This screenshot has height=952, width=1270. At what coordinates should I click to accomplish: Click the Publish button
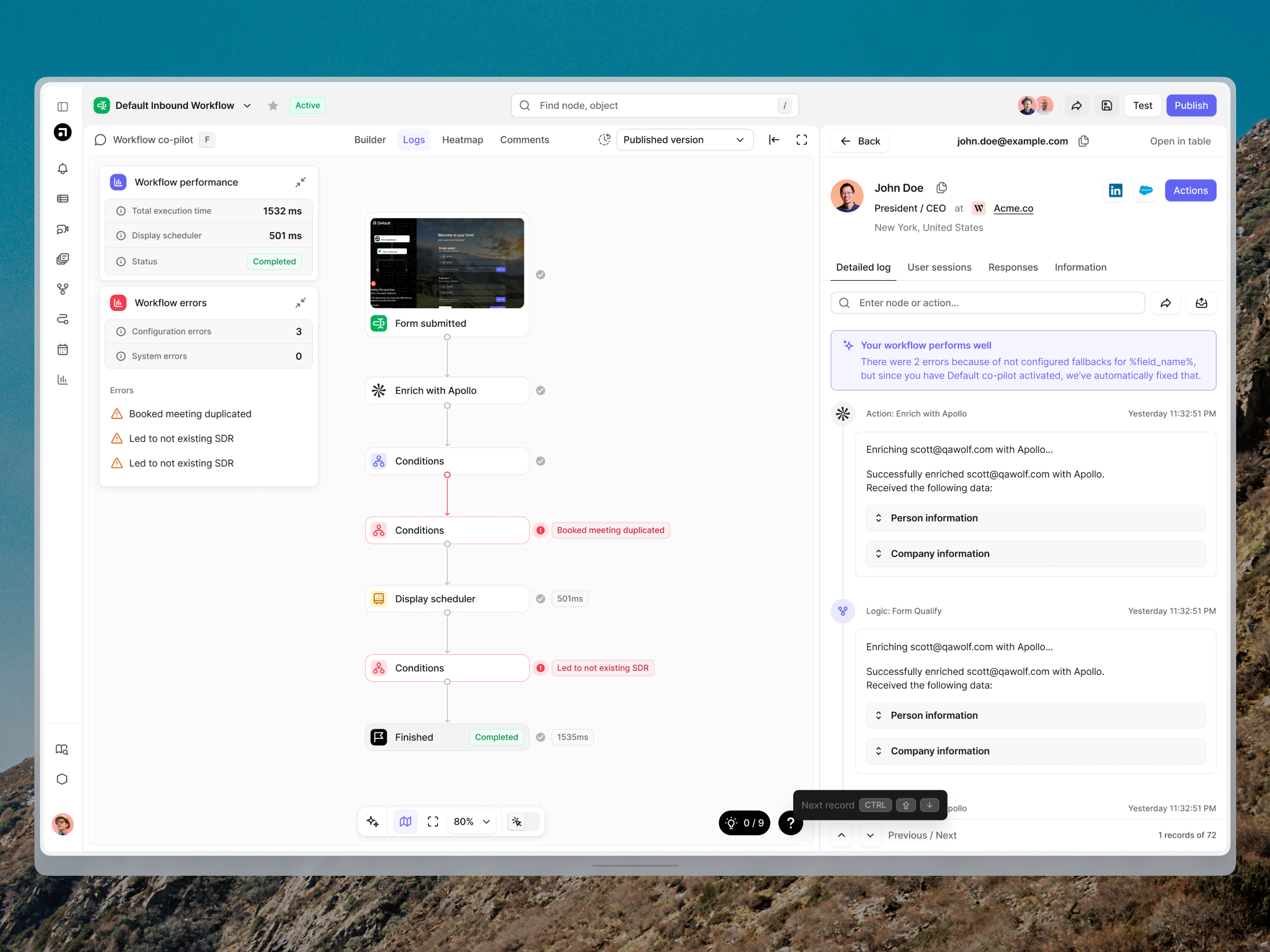pos(1191,105)
